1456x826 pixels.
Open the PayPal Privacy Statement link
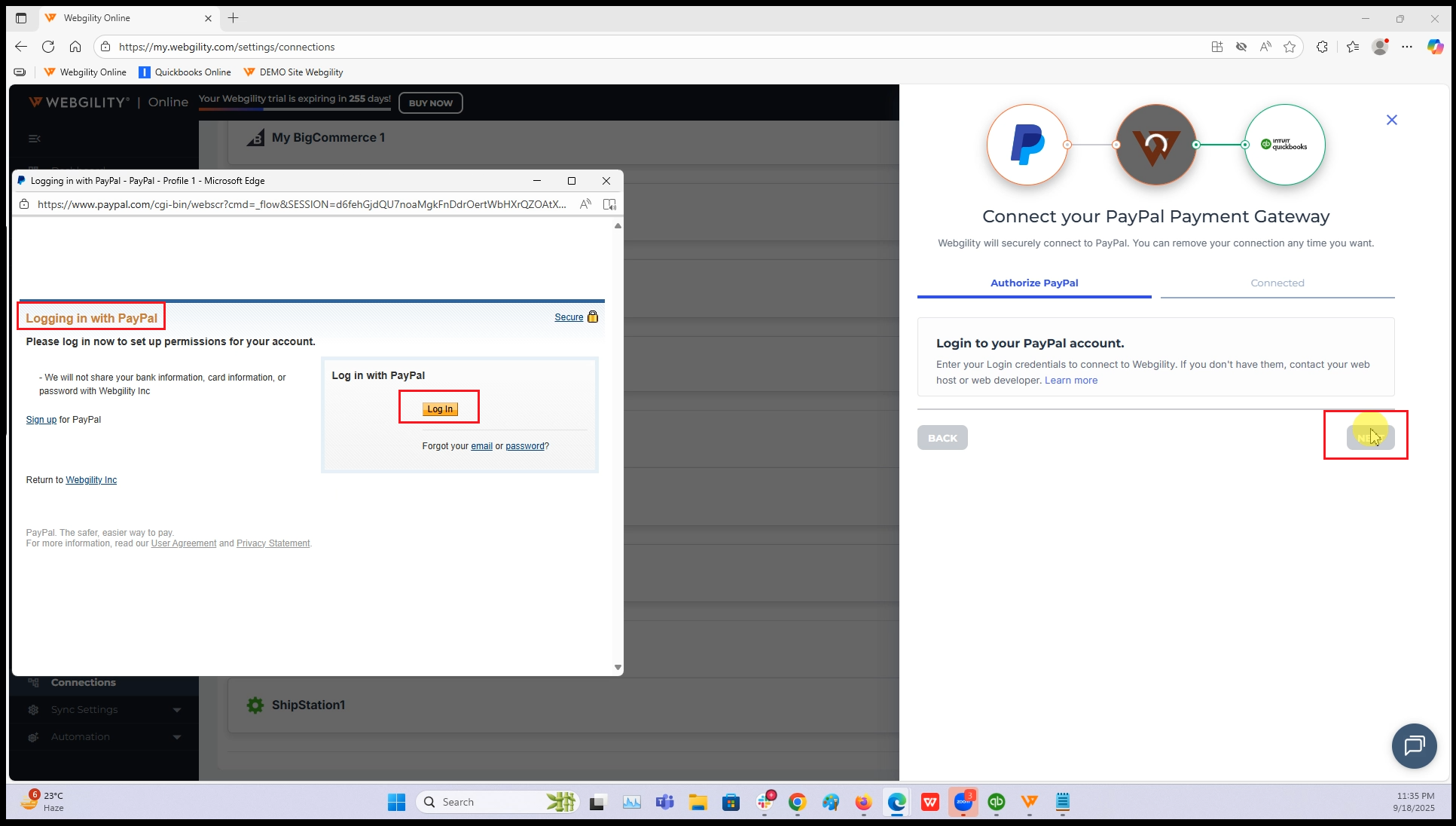273,543
